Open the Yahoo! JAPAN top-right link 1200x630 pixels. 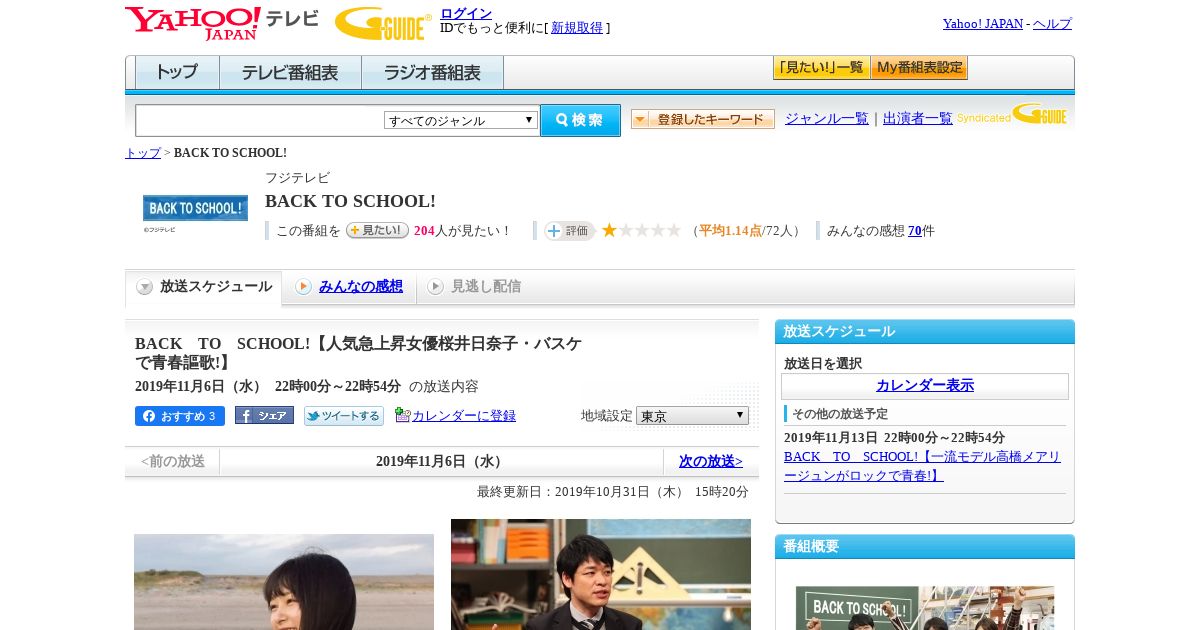tap(983, 24)
